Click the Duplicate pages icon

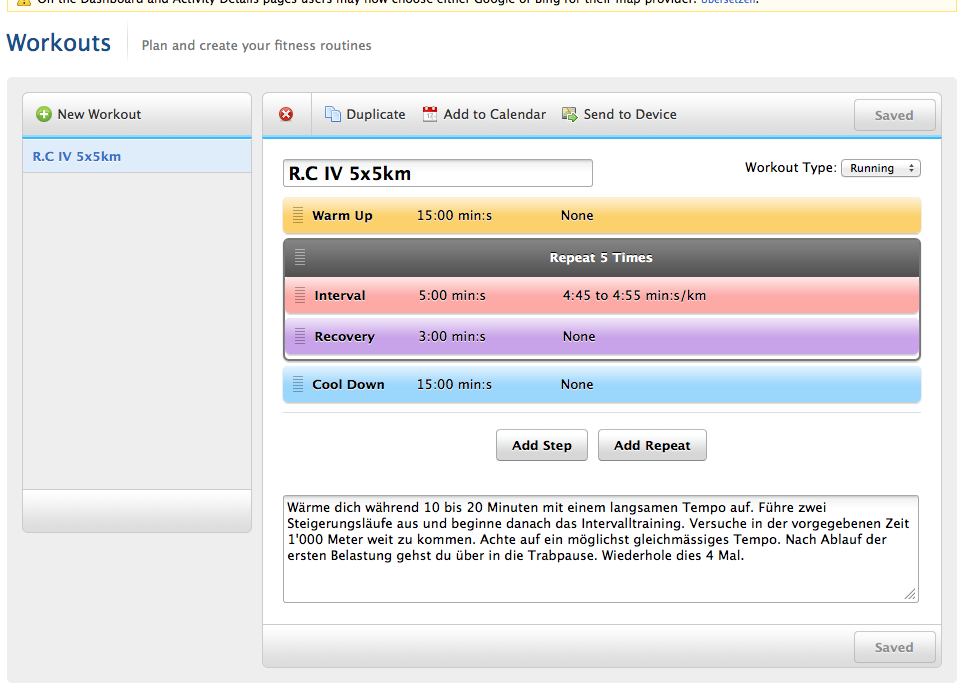tap(333, 114)
